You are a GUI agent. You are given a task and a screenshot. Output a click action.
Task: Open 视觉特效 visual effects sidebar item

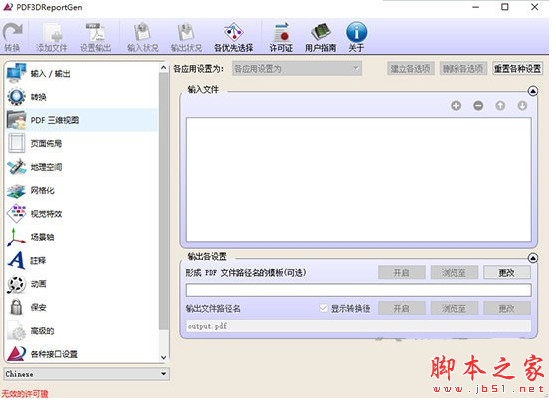82,214
